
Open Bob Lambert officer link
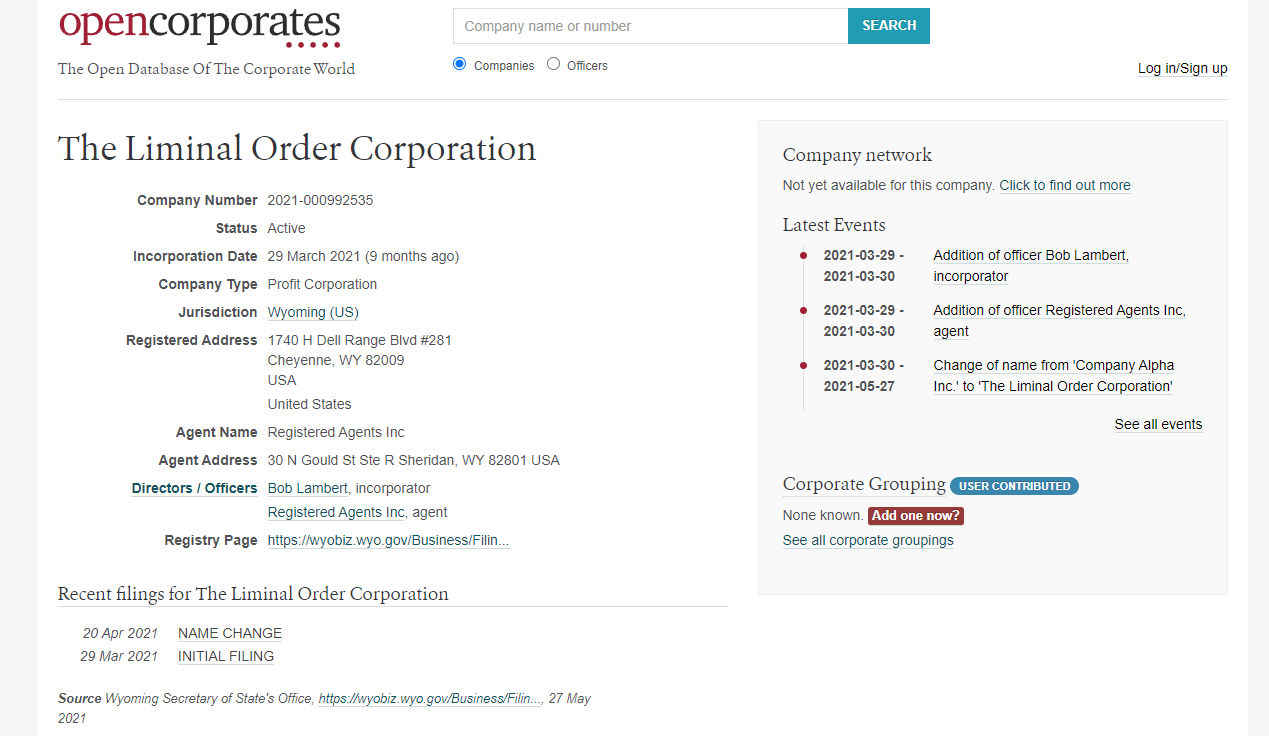(x=308, y=488)
